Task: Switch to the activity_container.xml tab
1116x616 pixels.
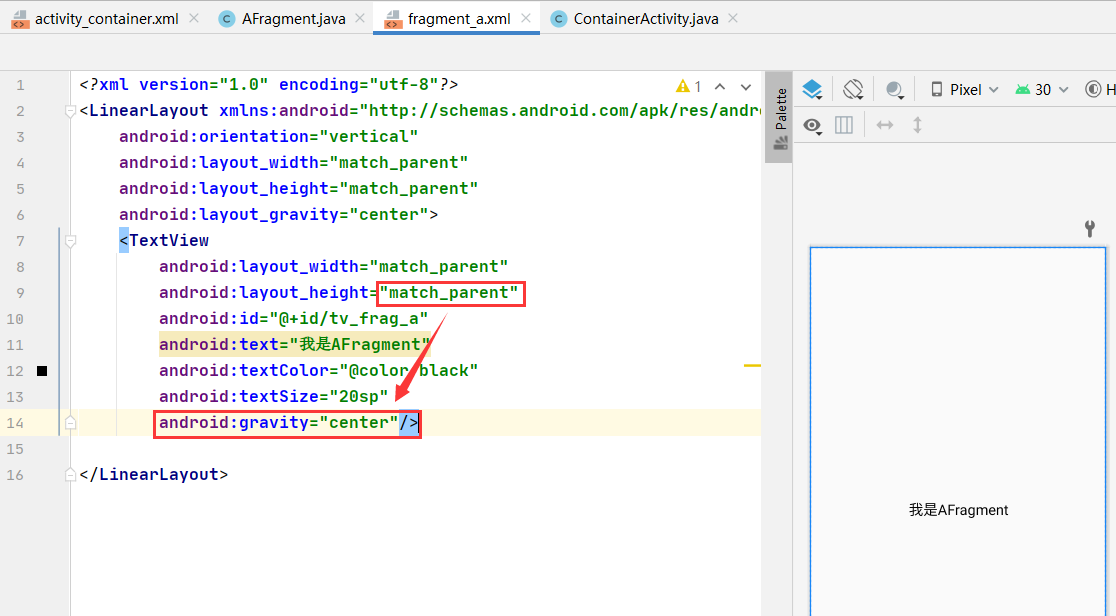Action: coord(106,19)
